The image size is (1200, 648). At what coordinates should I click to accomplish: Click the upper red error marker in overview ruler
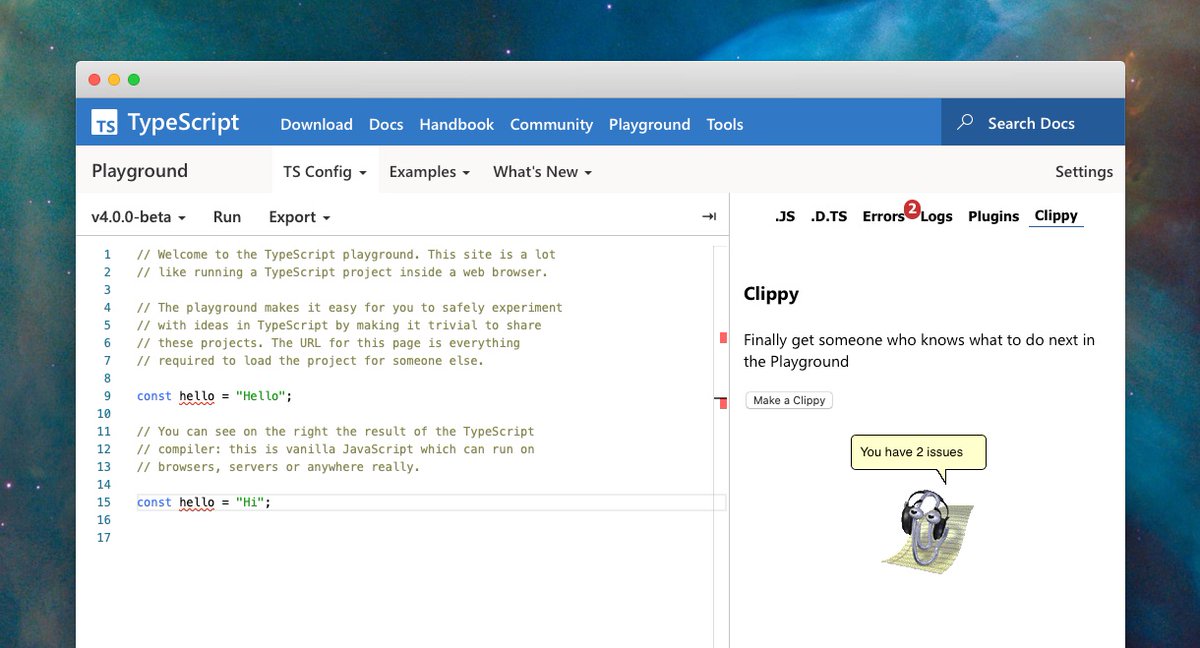(x=723, y=338)
